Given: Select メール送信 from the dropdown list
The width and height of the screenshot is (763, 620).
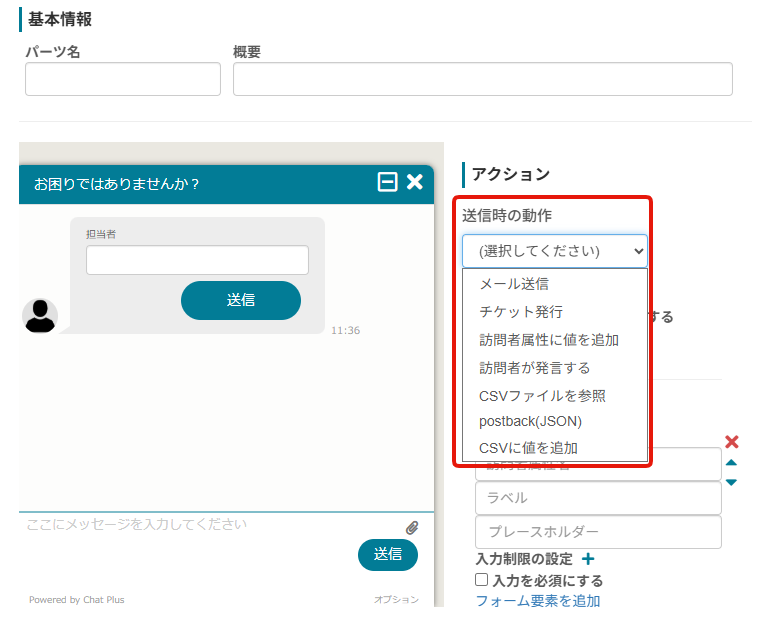Looking at the screenshot, I should pyautogui.click(x=514, y=284).
